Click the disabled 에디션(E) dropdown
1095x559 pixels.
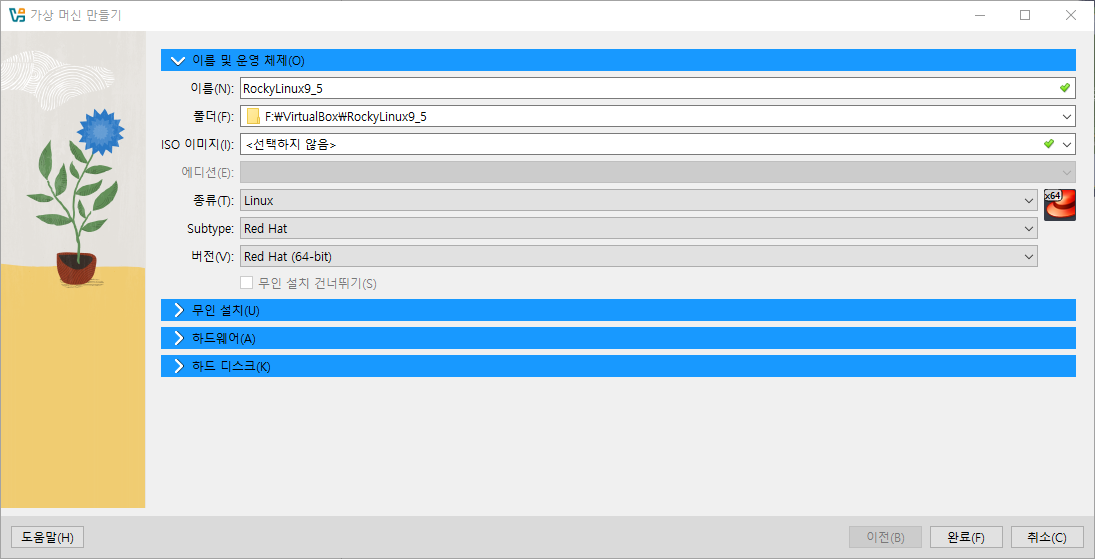[x=657, y=172]
